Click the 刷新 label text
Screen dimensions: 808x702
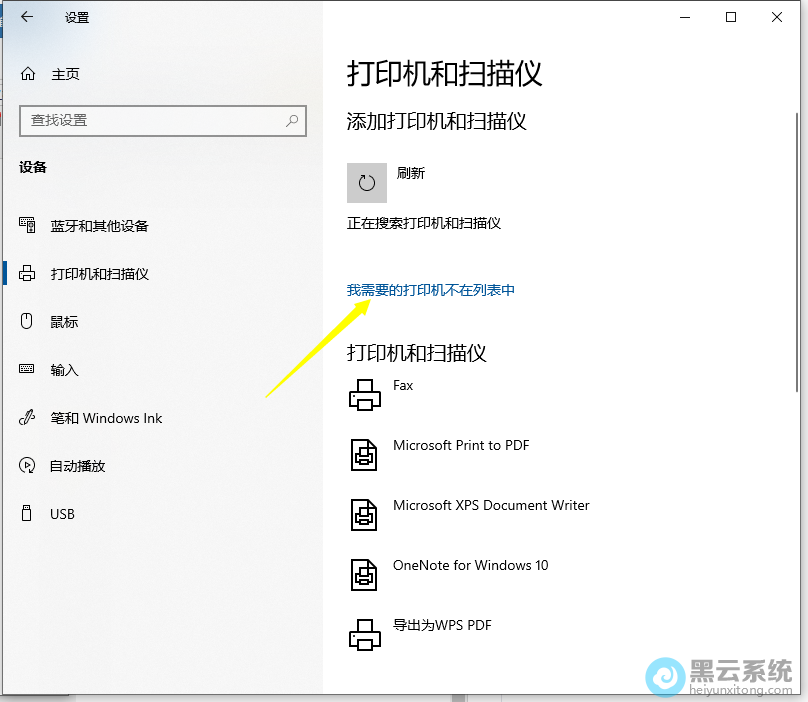411,173
